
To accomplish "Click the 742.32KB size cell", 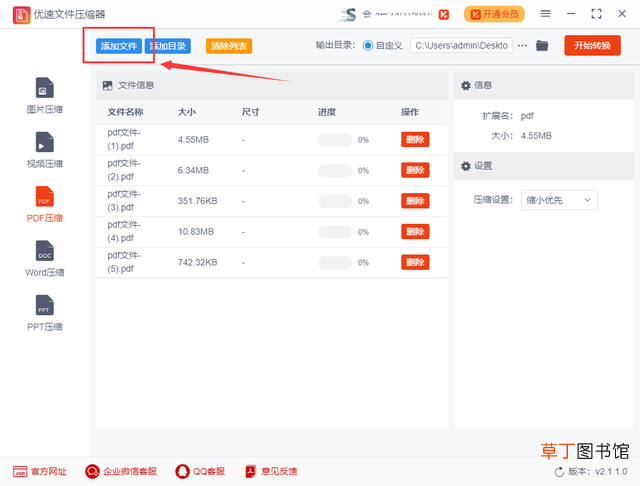I will click(x=198, y=262).
